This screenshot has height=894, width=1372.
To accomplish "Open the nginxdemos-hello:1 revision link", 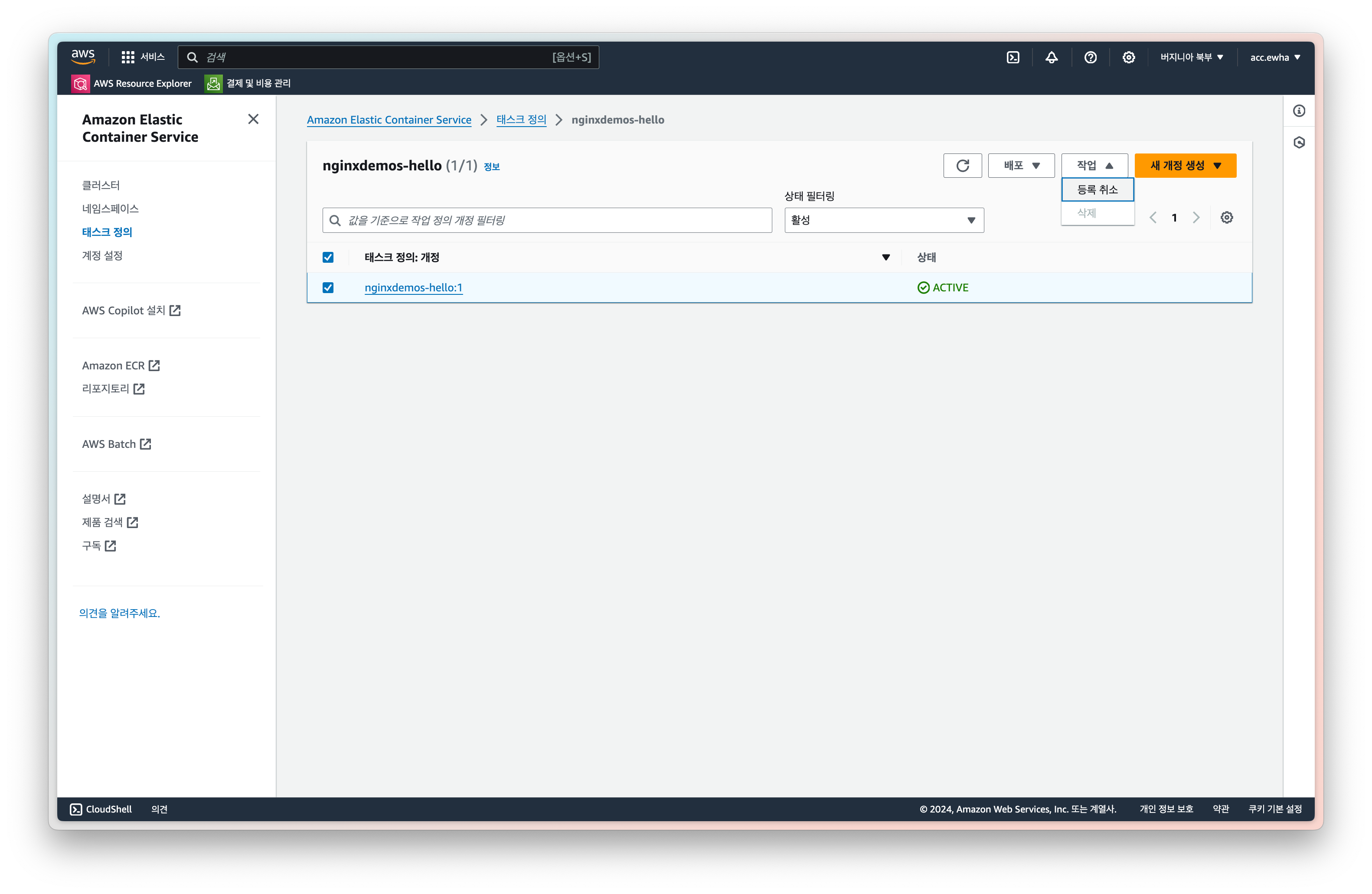I will 413,287.
